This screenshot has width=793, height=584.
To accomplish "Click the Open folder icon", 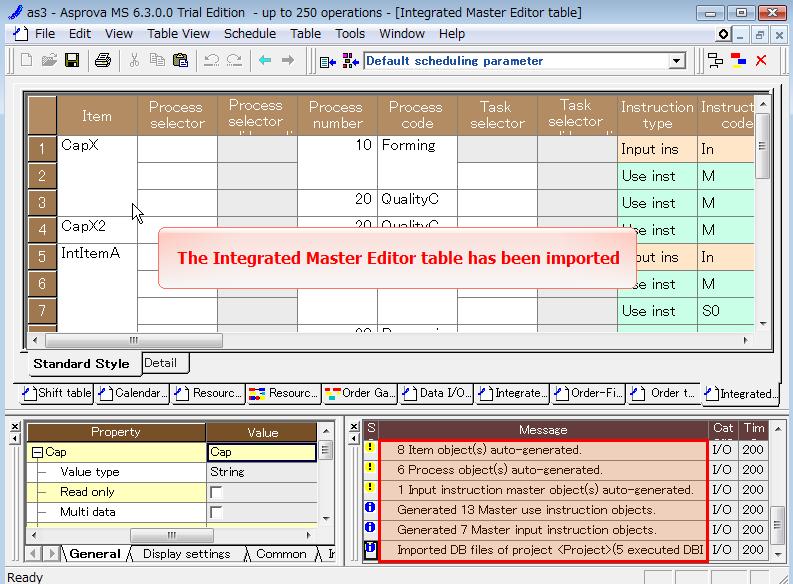I will coord(49,61).
